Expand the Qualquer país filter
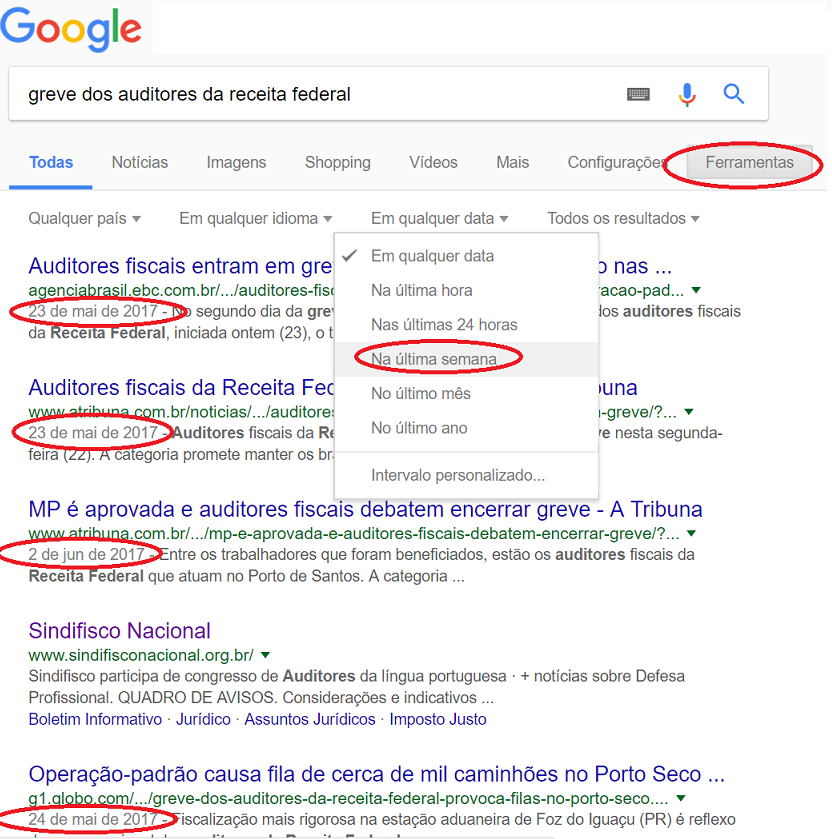 coord(85,218)
